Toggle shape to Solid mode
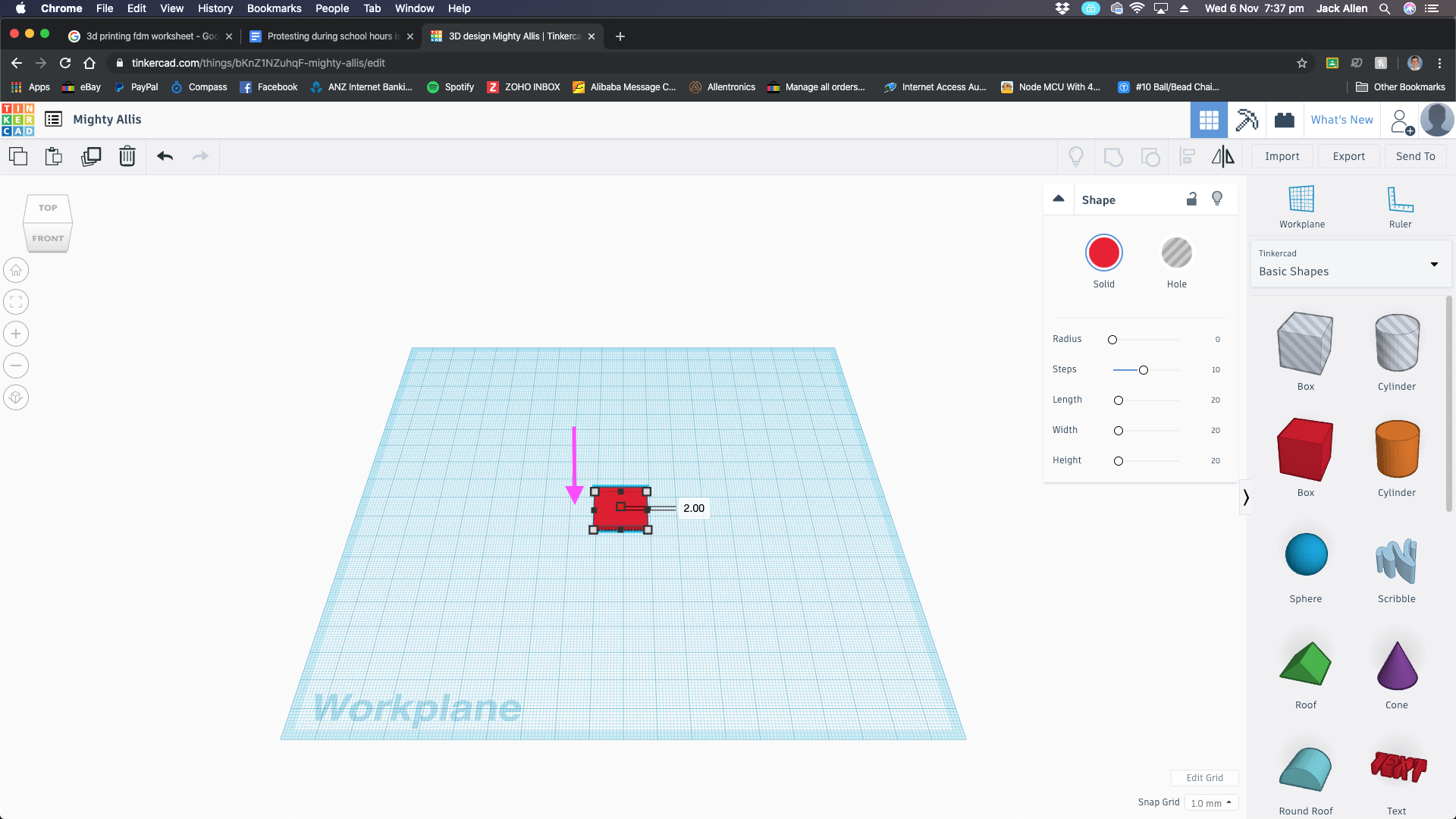1456x819 pixels. tap(1104, 252)
